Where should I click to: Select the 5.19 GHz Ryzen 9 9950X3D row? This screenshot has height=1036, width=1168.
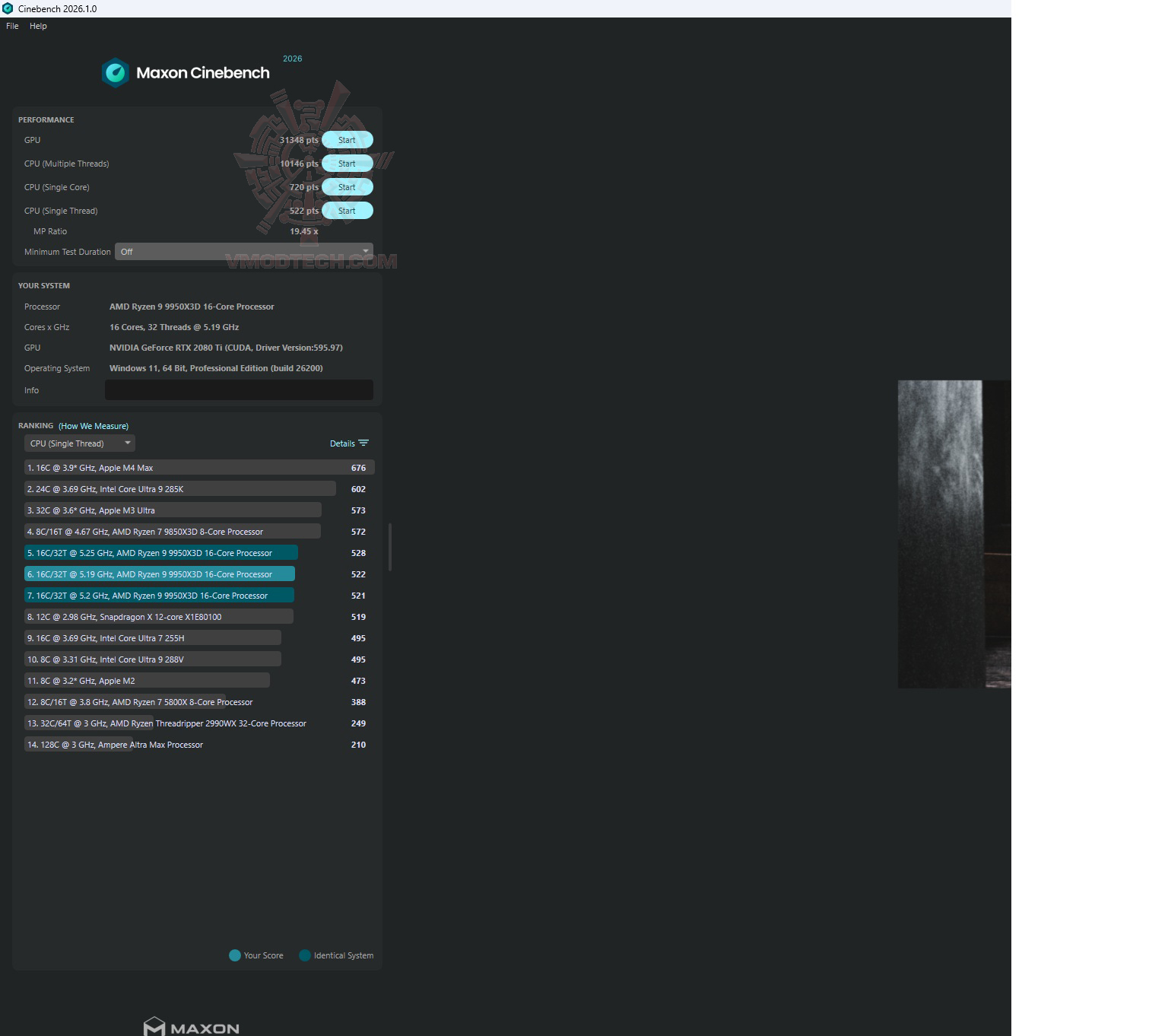click(x=199, y=574)
